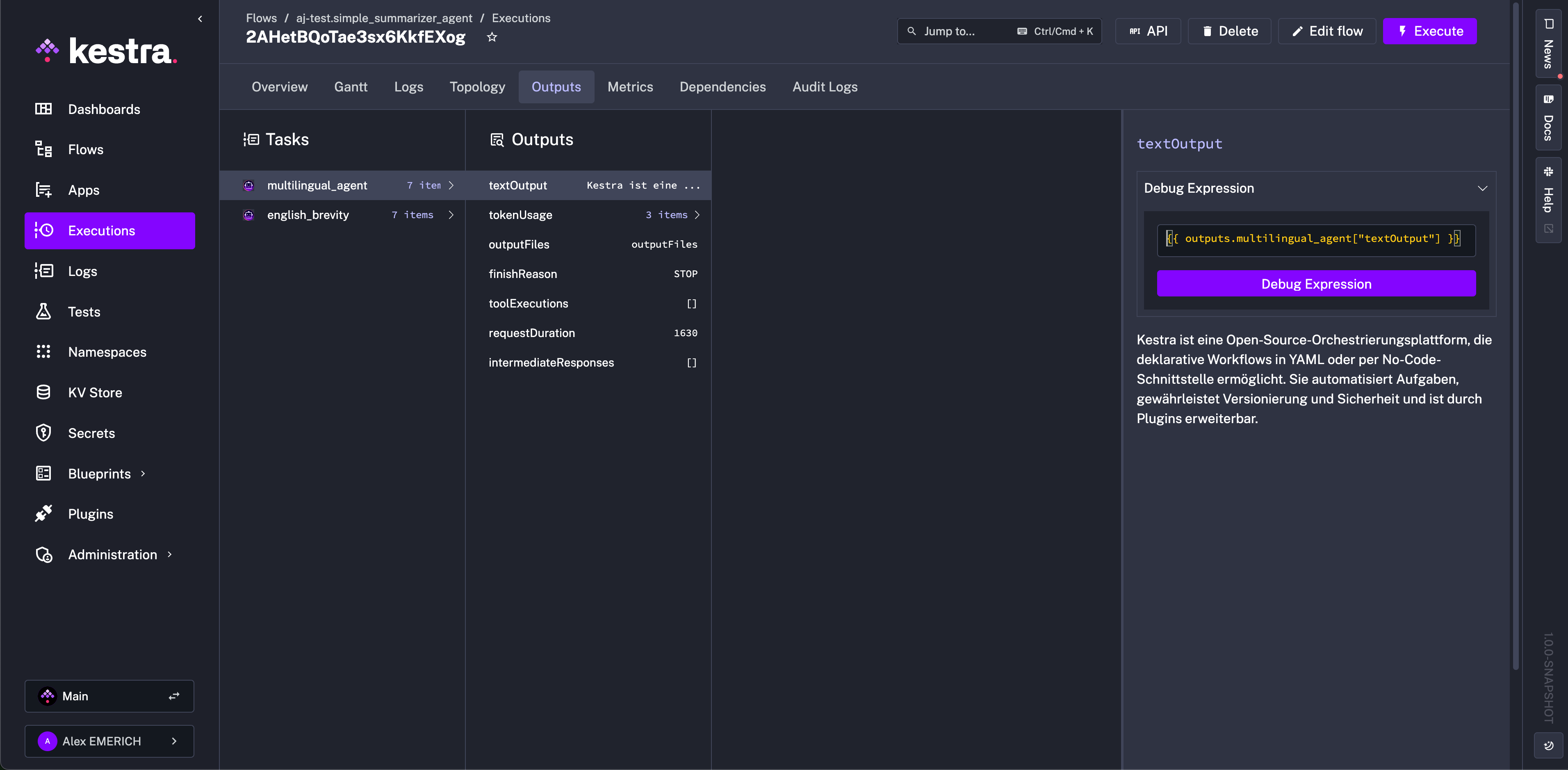Open the Secrets shield icon entry

click(43, 433)
